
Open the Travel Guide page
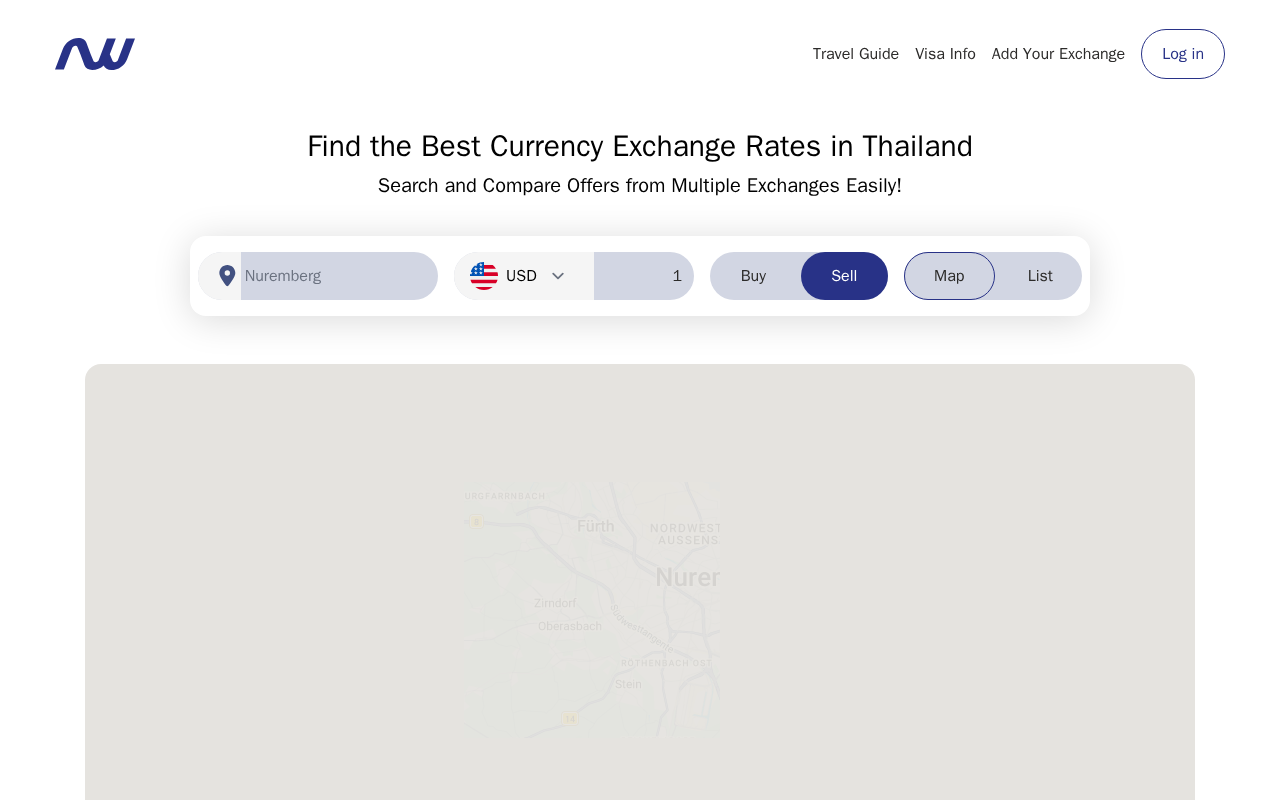click(x=856, y=54)
